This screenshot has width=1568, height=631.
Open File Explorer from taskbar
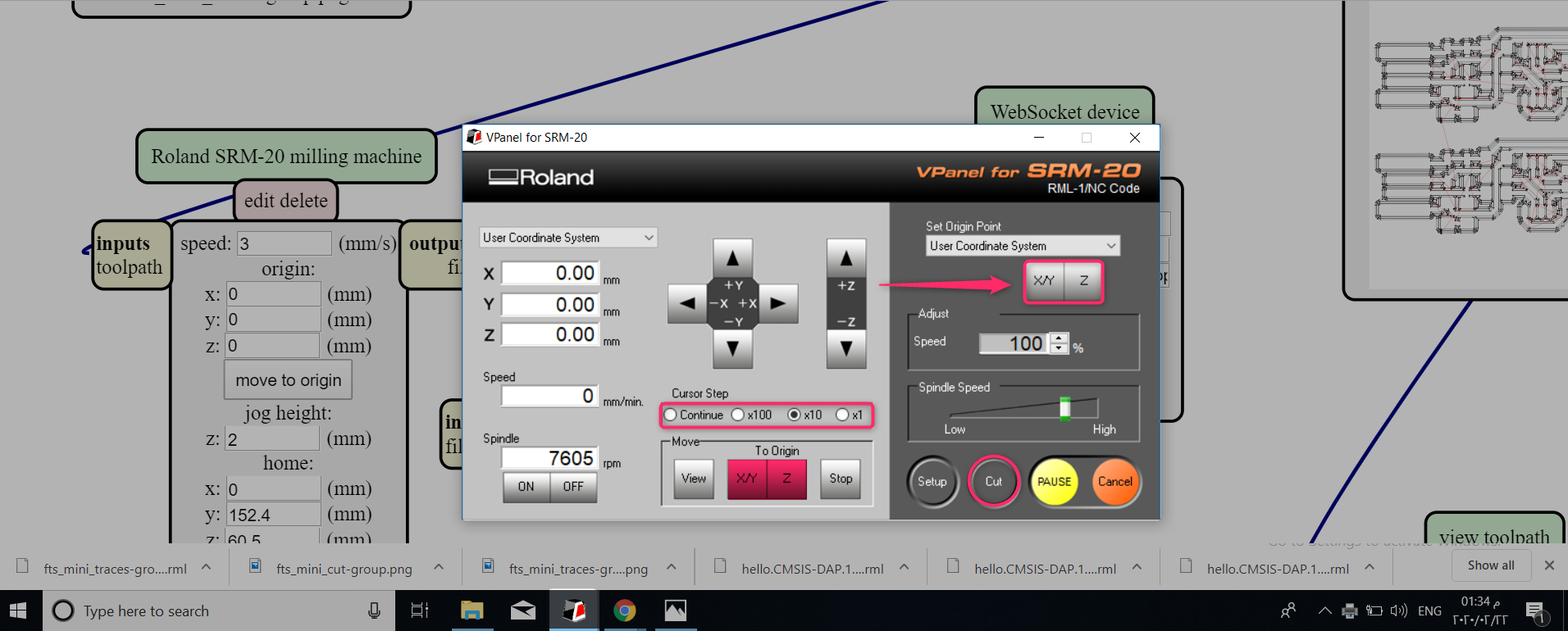coord(472,611)
